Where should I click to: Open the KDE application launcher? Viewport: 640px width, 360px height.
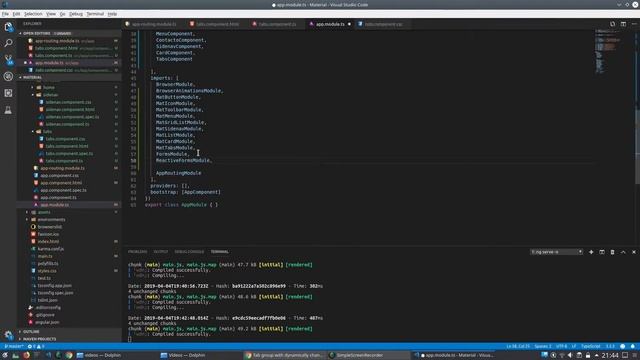pos(5,356)
